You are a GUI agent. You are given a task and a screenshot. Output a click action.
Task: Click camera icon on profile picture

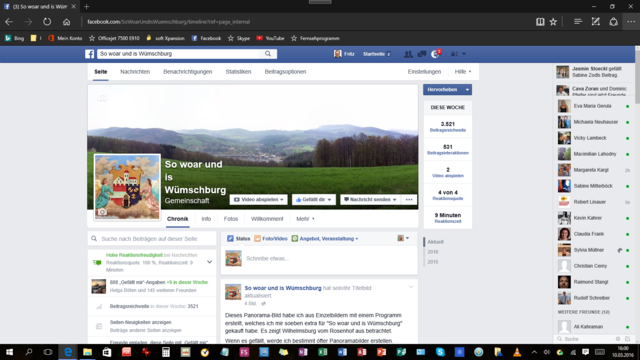click(102, 212)
